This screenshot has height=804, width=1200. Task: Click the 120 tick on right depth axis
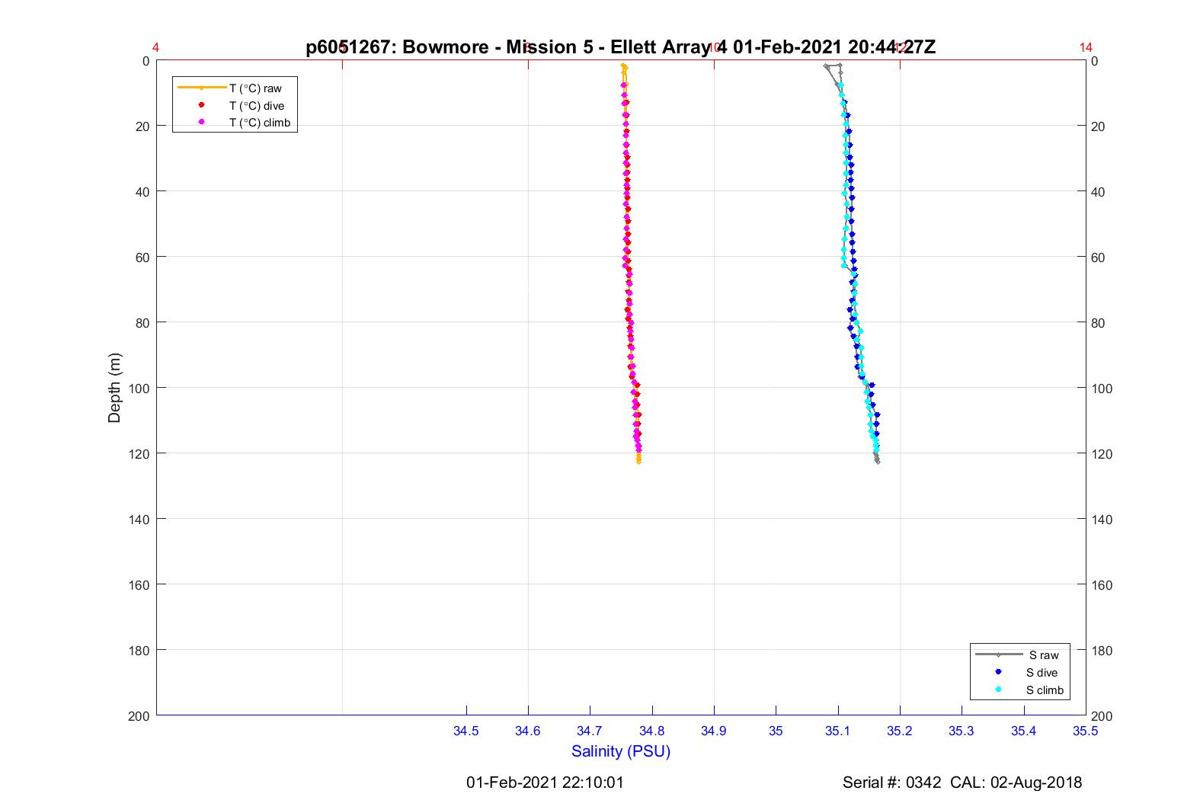[x=1102, y=454]
